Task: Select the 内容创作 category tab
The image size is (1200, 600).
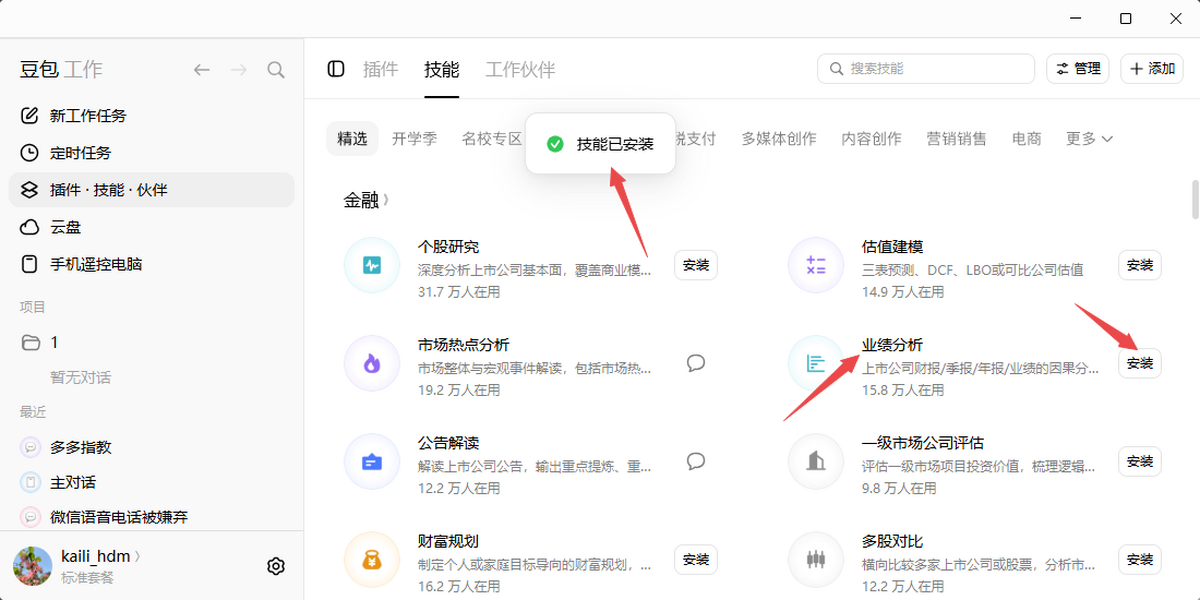Action: point(871,139)
